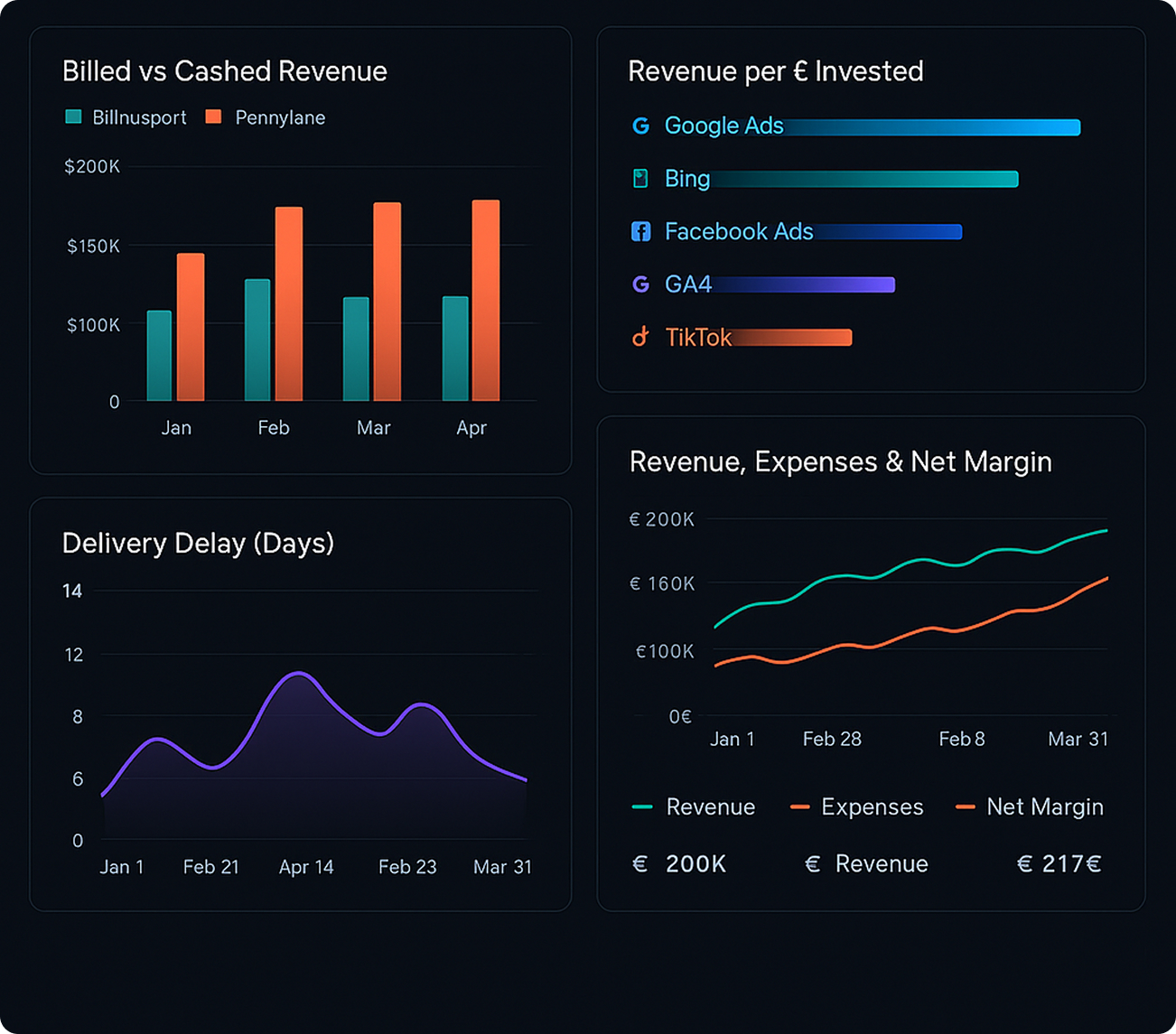
Task: Click the Net Margin legend entry
Action: tap(1030, 806)
